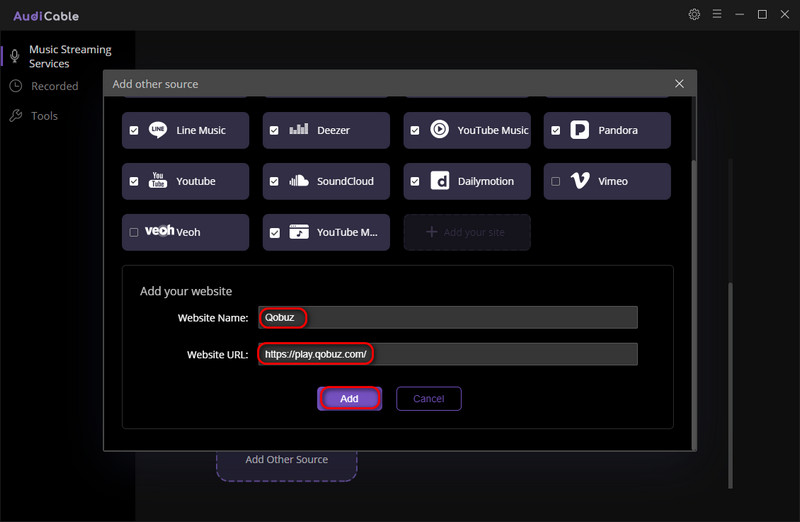Open the Recorded section

[x=55, y=86]
